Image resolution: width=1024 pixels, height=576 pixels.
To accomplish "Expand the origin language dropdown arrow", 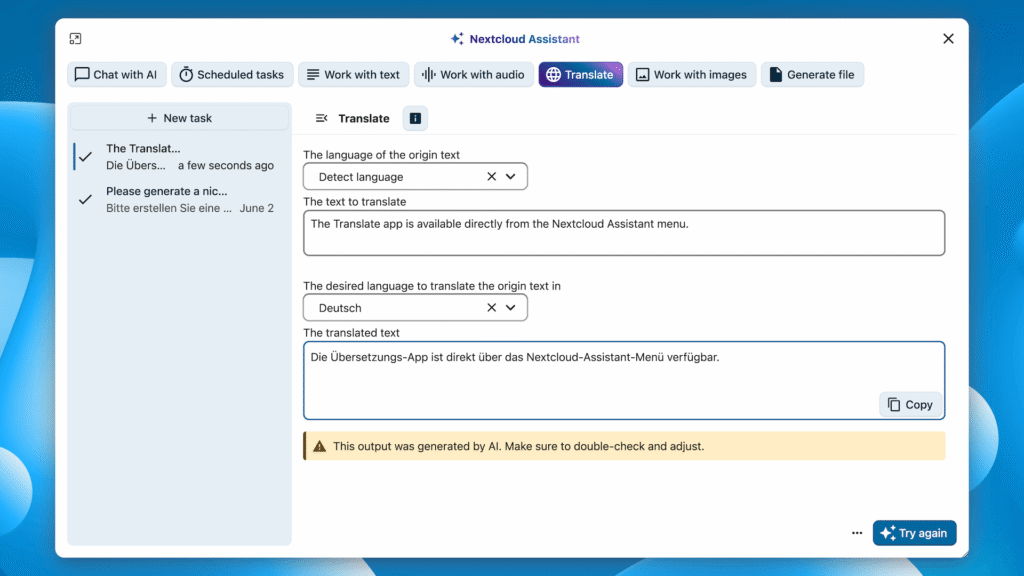I will point(511,176).
